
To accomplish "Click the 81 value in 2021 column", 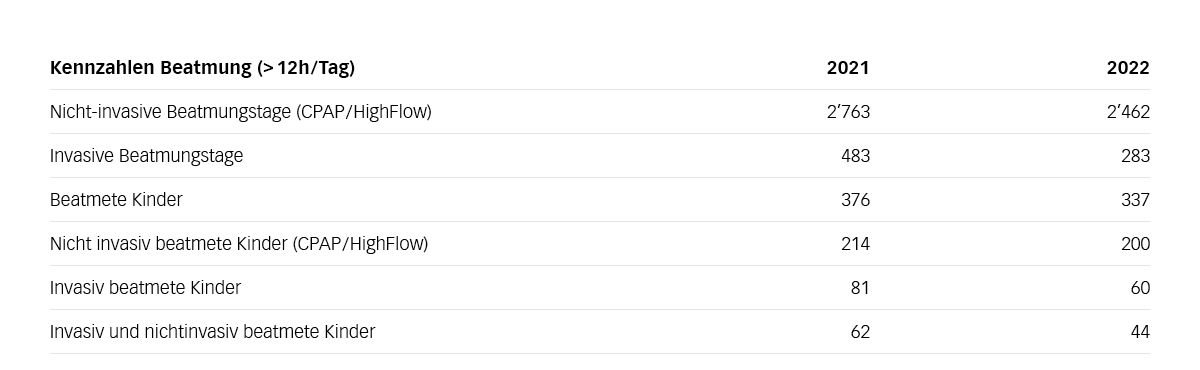I will click(x=860, y=288).
